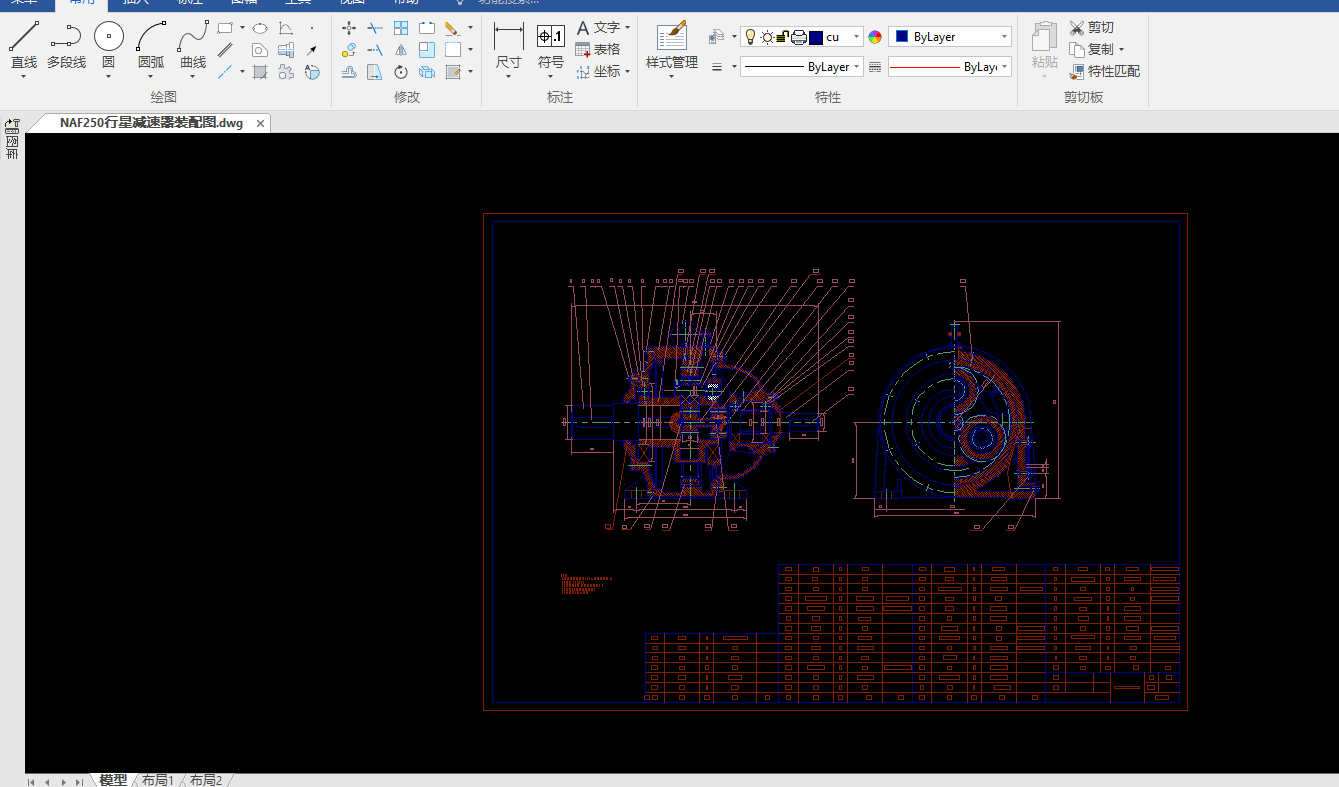Select the 直线 (Line) drawing tool
Viewport: 1339px width, 787px height.
pos(24,38)
